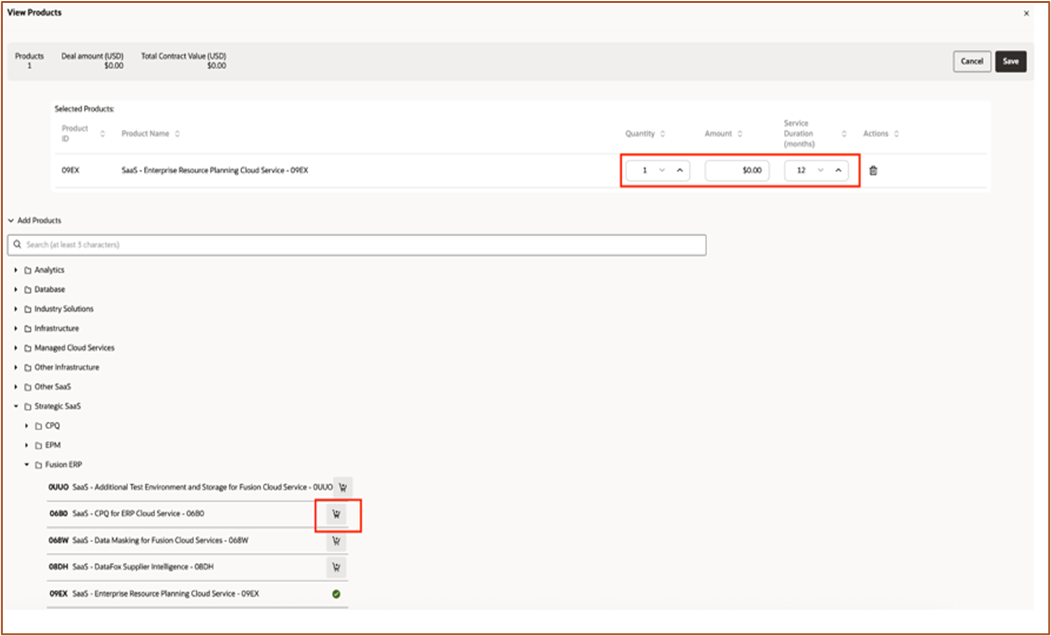
Task: Expand the Industry Solutions folder
Action: [x=16, y=309]
